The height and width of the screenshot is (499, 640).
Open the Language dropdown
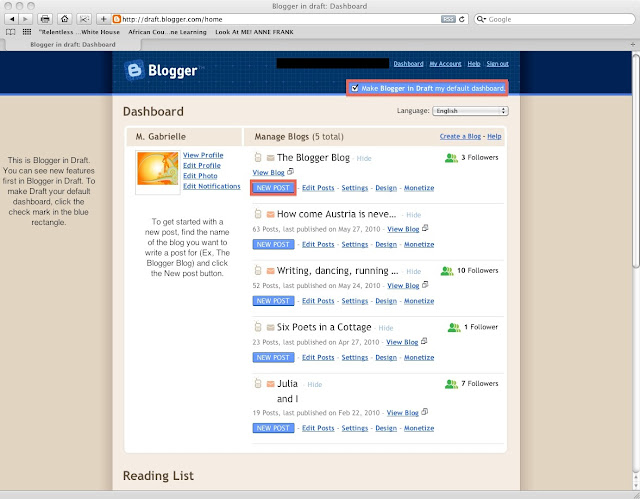(470, 111)
